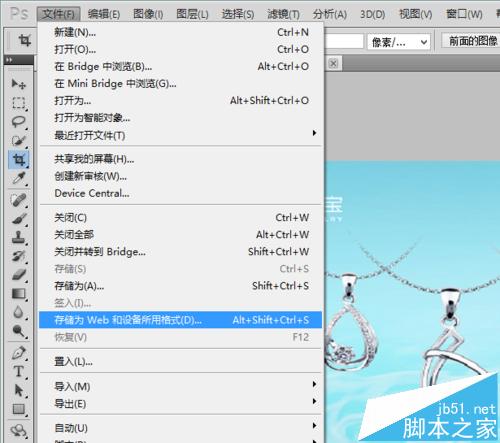Open the 选择(S) menu

pyautogui.click(x=238, y=14)
